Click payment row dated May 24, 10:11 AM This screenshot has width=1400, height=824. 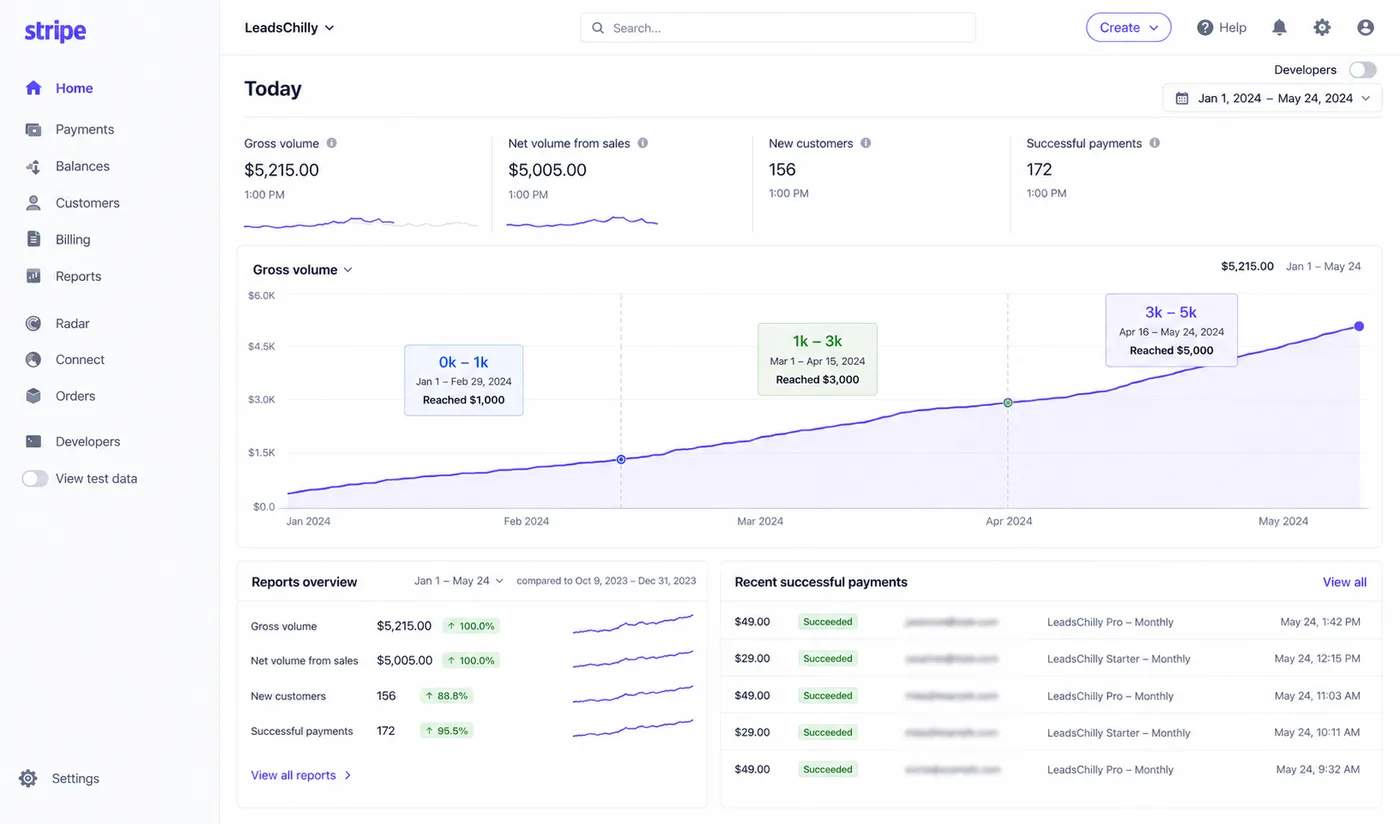[x=1051, y=733]
